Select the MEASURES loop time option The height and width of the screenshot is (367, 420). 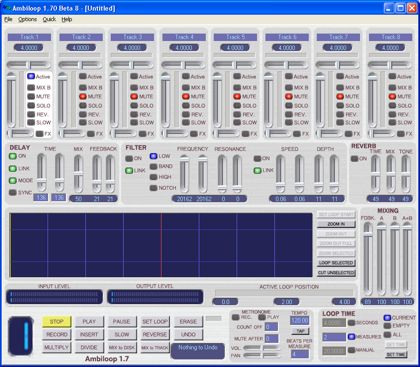click(x=351, y=337)
